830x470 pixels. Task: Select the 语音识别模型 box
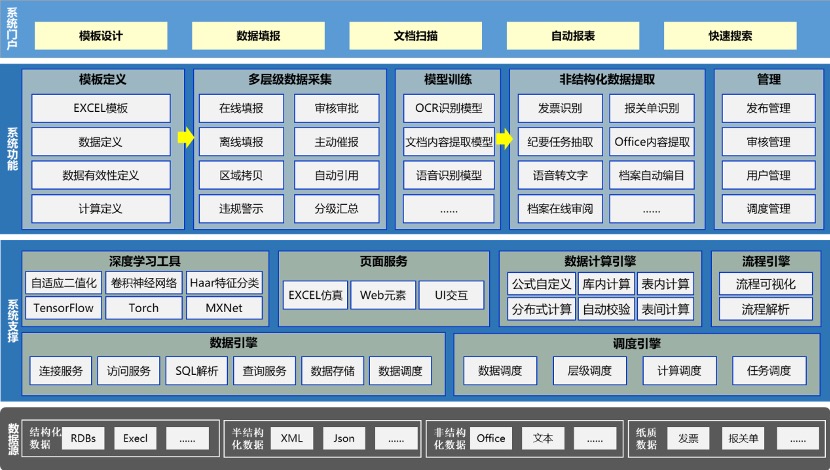pos(449,175)
